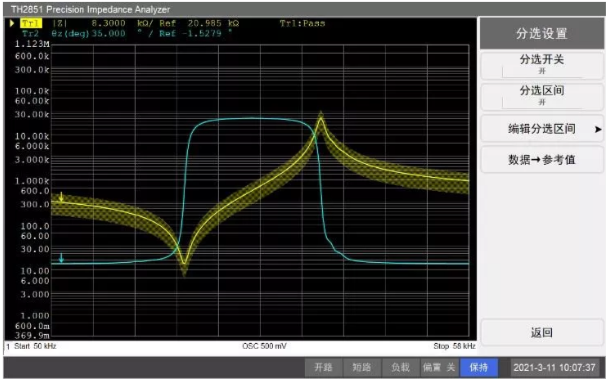Click the 负载 load calibration button

pyautogui.click(x=401, y=367)
